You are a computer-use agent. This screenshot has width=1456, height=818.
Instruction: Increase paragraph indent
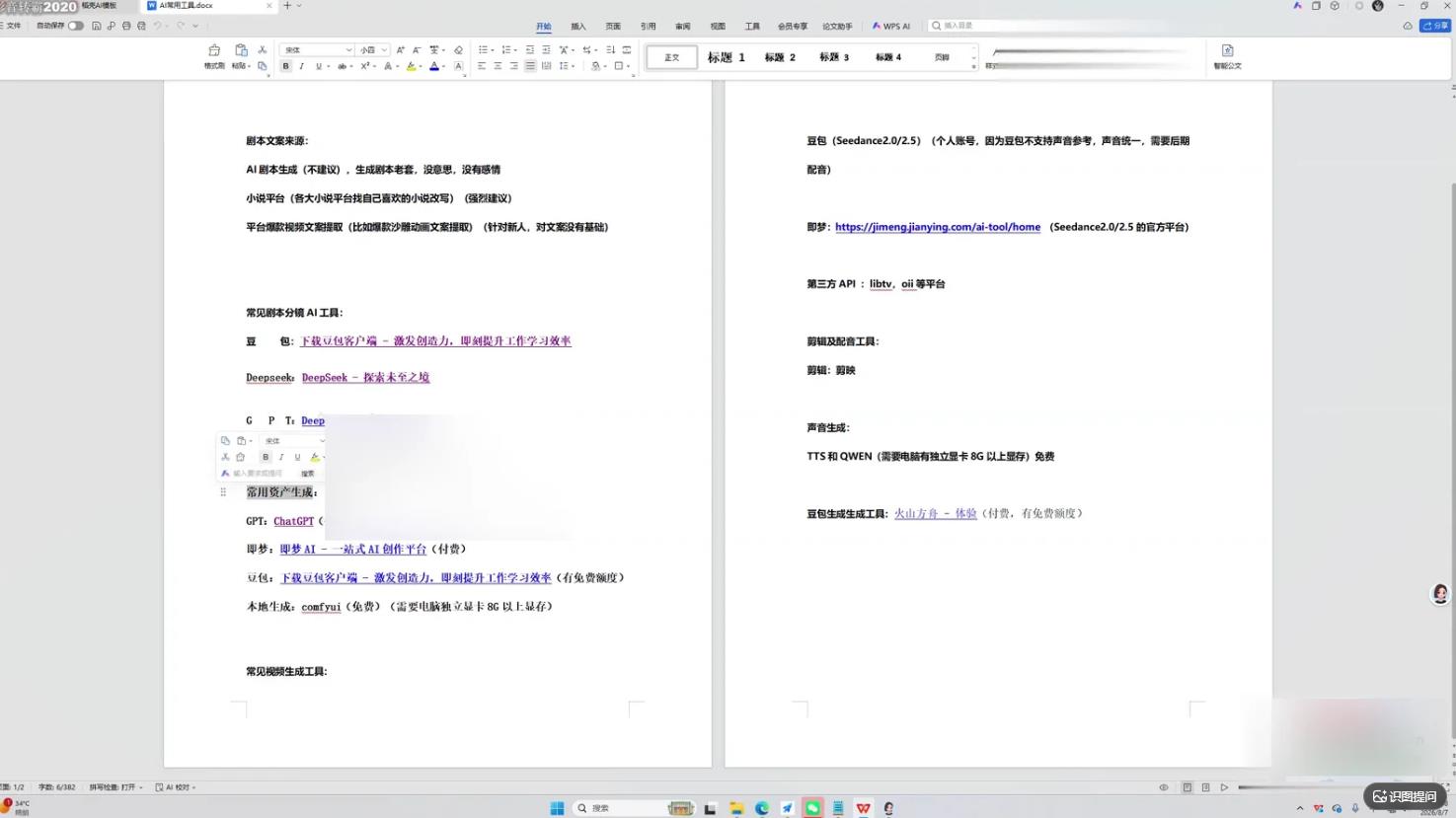click(x=546, y=49)
